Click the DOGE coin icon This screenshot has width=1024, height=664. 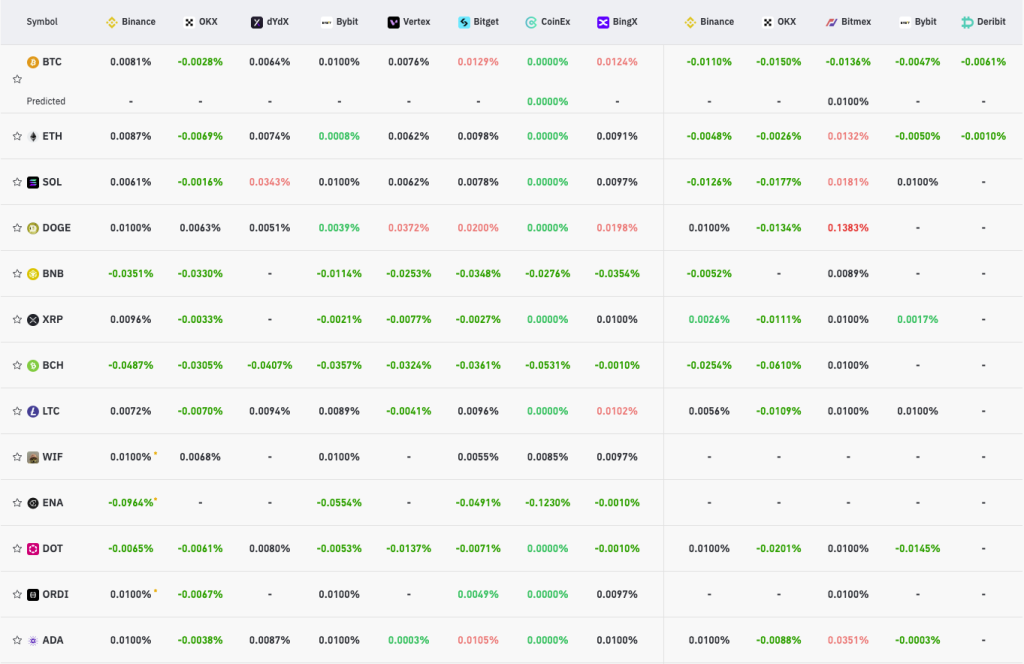(x=33, y=228)
